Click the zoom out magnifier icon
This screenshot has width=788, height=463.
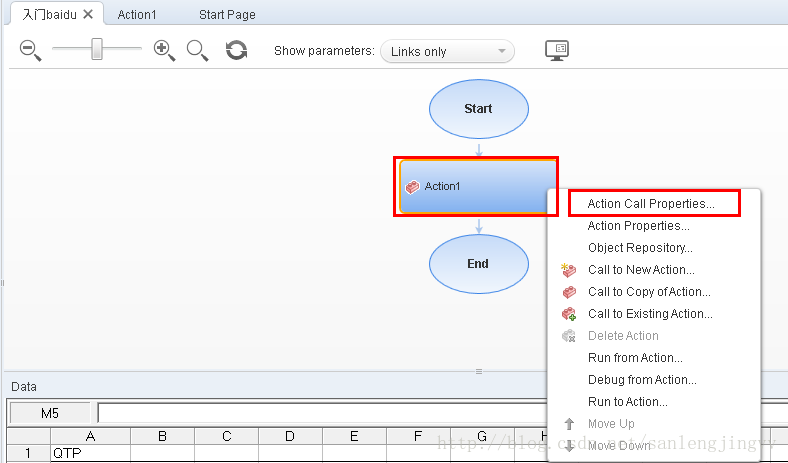(29, 50)
